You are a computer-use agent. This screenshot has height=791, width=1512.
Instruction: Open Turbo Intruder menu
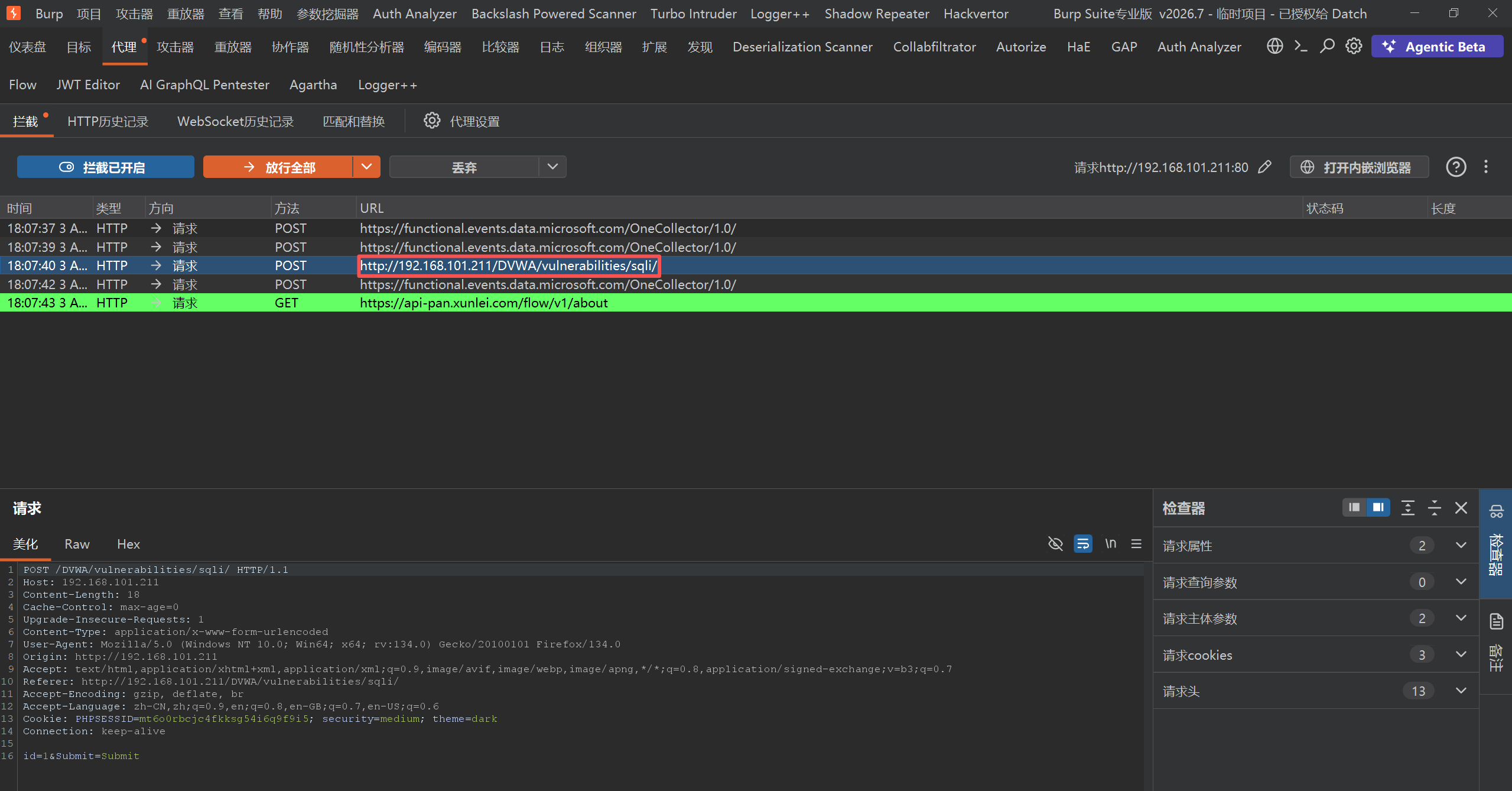tap(693, 14)
